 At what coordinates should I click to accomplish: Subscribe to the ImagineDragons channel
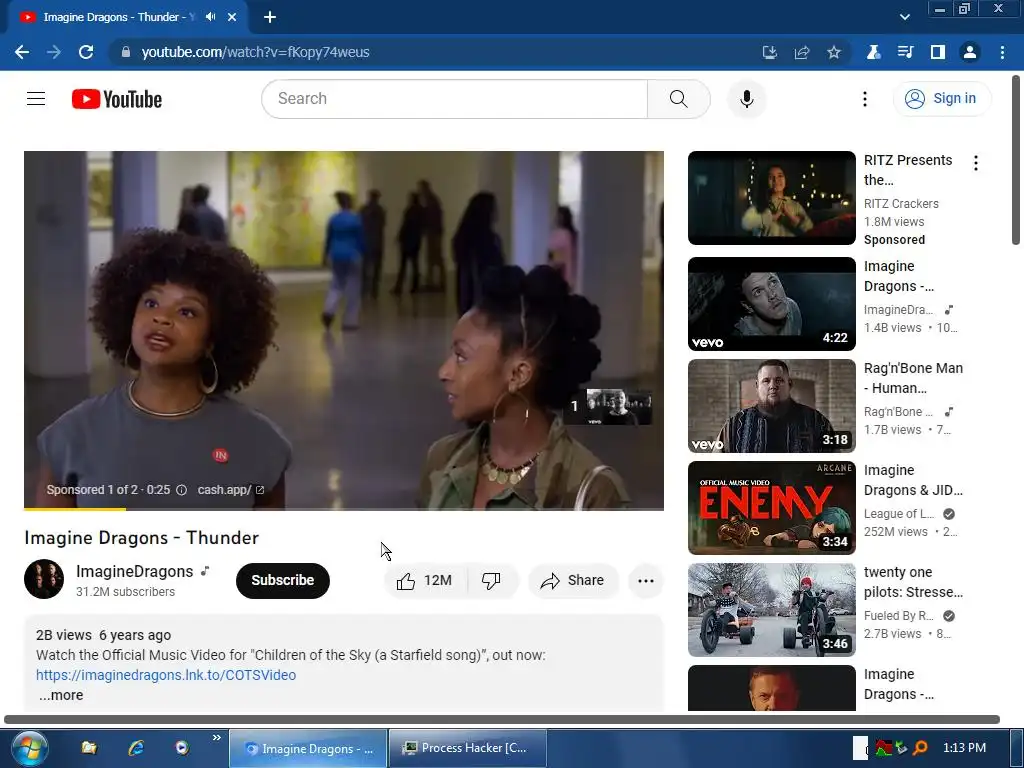click(x=283, y=580)
